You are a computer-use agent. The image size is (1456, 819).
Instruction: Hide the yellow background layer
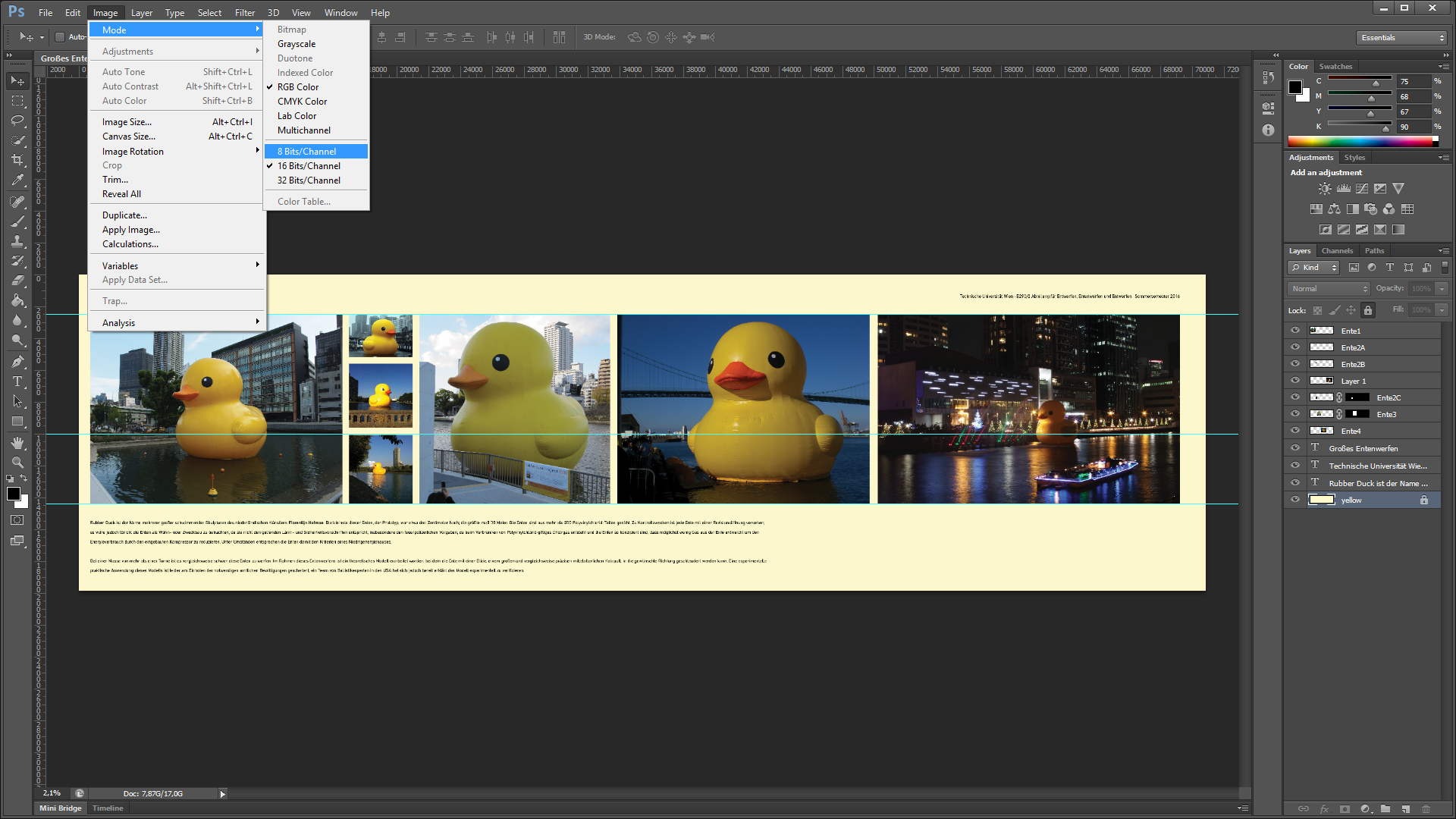click(1295, 500)
